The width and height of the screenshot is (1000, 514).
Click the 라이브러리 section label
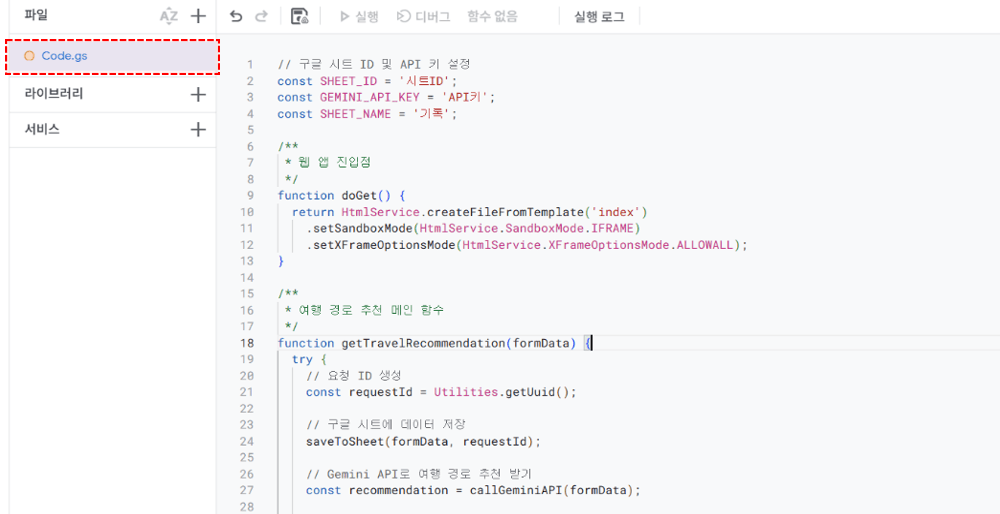(54, 94)
